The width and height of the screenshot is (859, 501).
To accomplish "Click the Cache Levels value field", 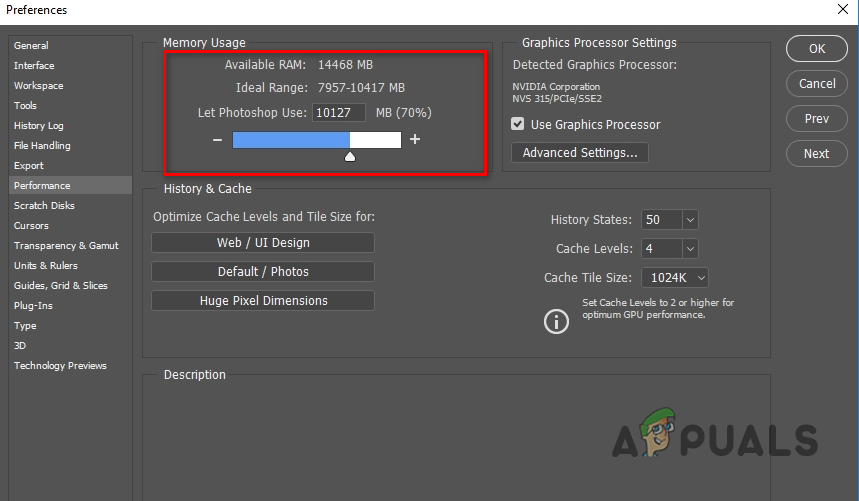I will click(662, 249).
